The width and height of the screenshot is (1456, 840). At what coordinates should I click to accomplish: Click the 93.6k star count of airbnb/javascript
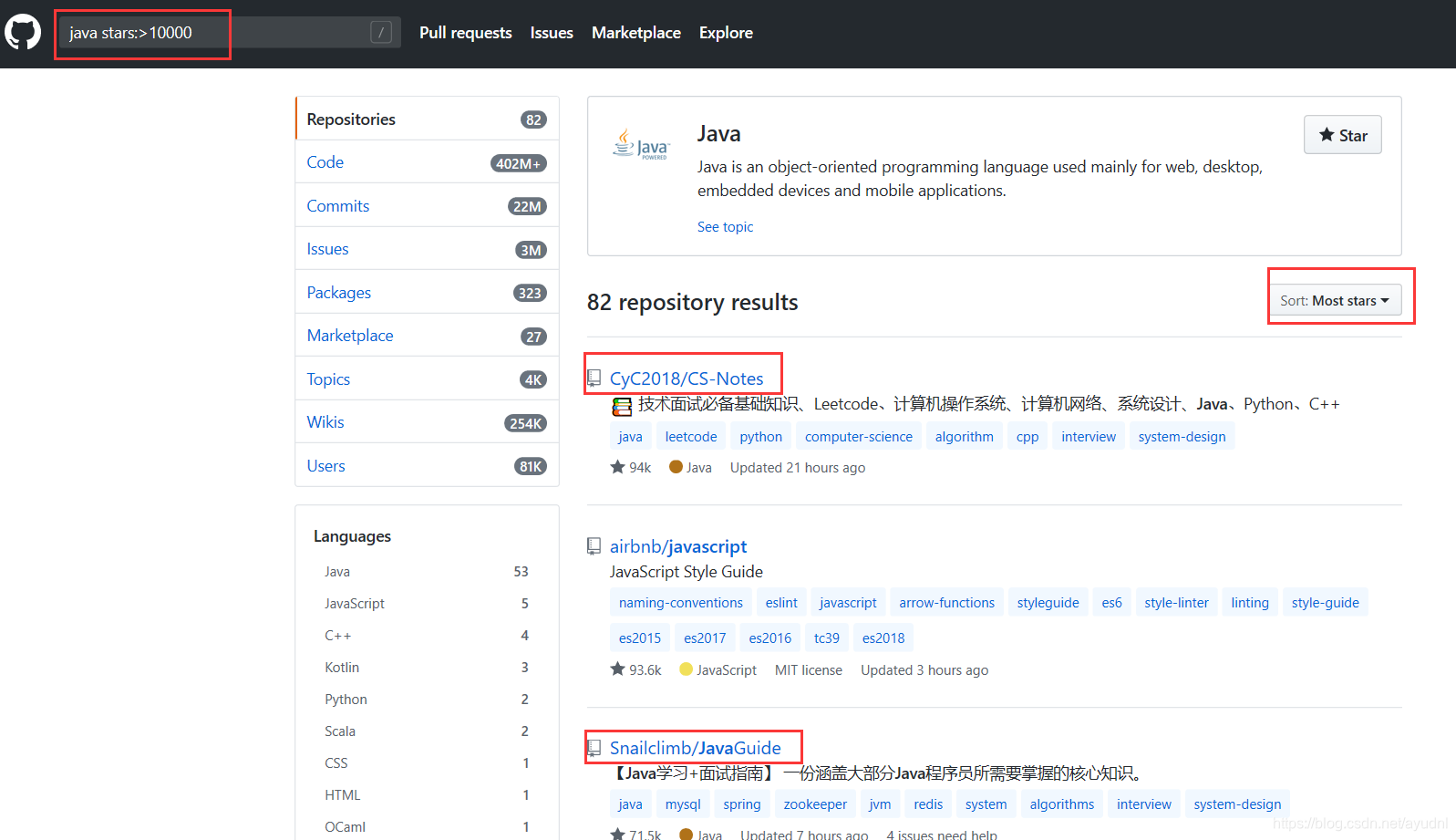(x=636, y=670)
